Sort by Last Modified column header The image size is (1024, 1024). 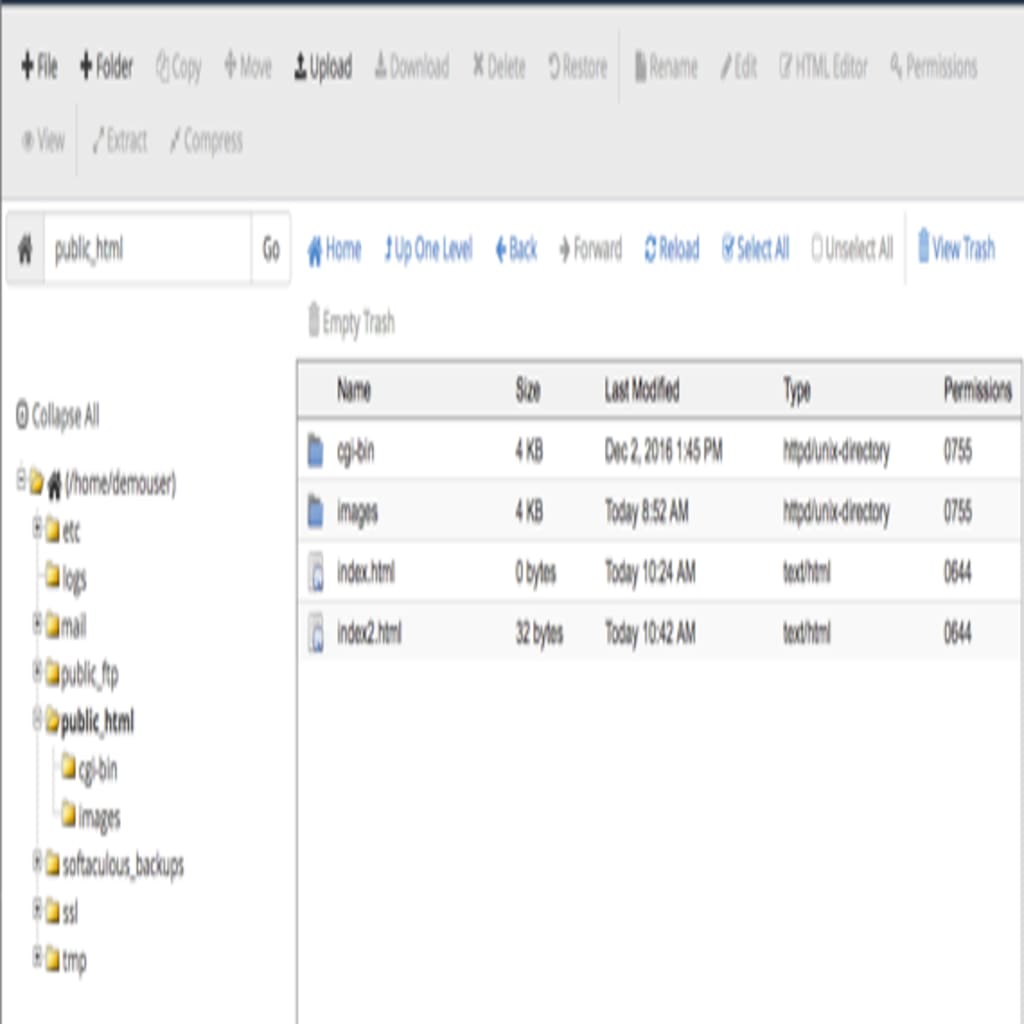tap(642, 391)
